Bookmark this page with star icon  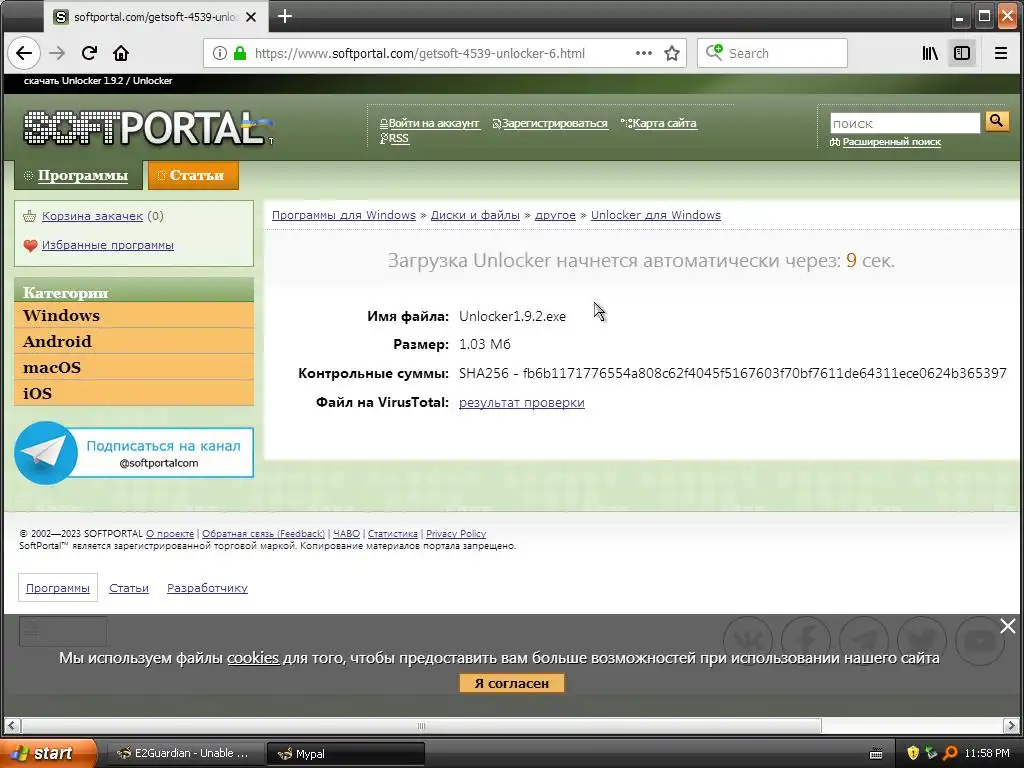pyautogui.click(x=671, y=53)
